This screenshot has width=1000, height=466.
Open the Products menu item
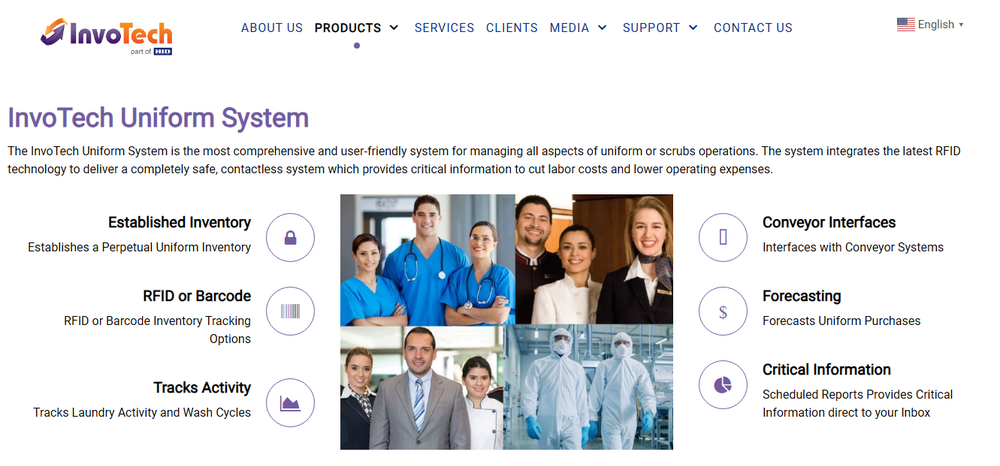coord(348,28)
